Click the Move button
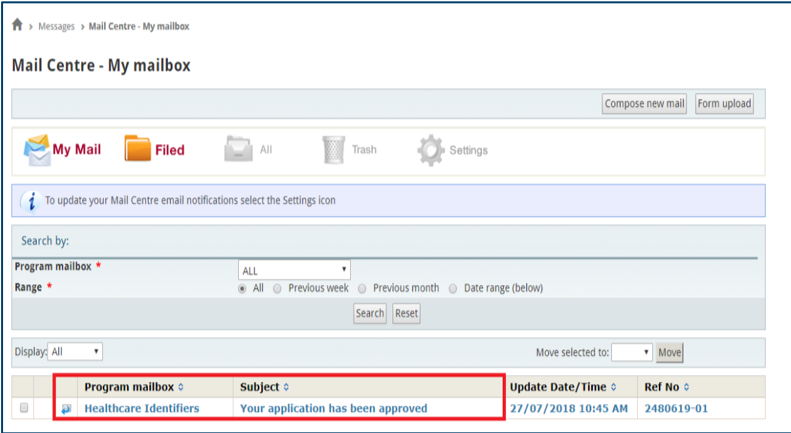The height and width of the screenshot is (433, 791). (669, 352)
